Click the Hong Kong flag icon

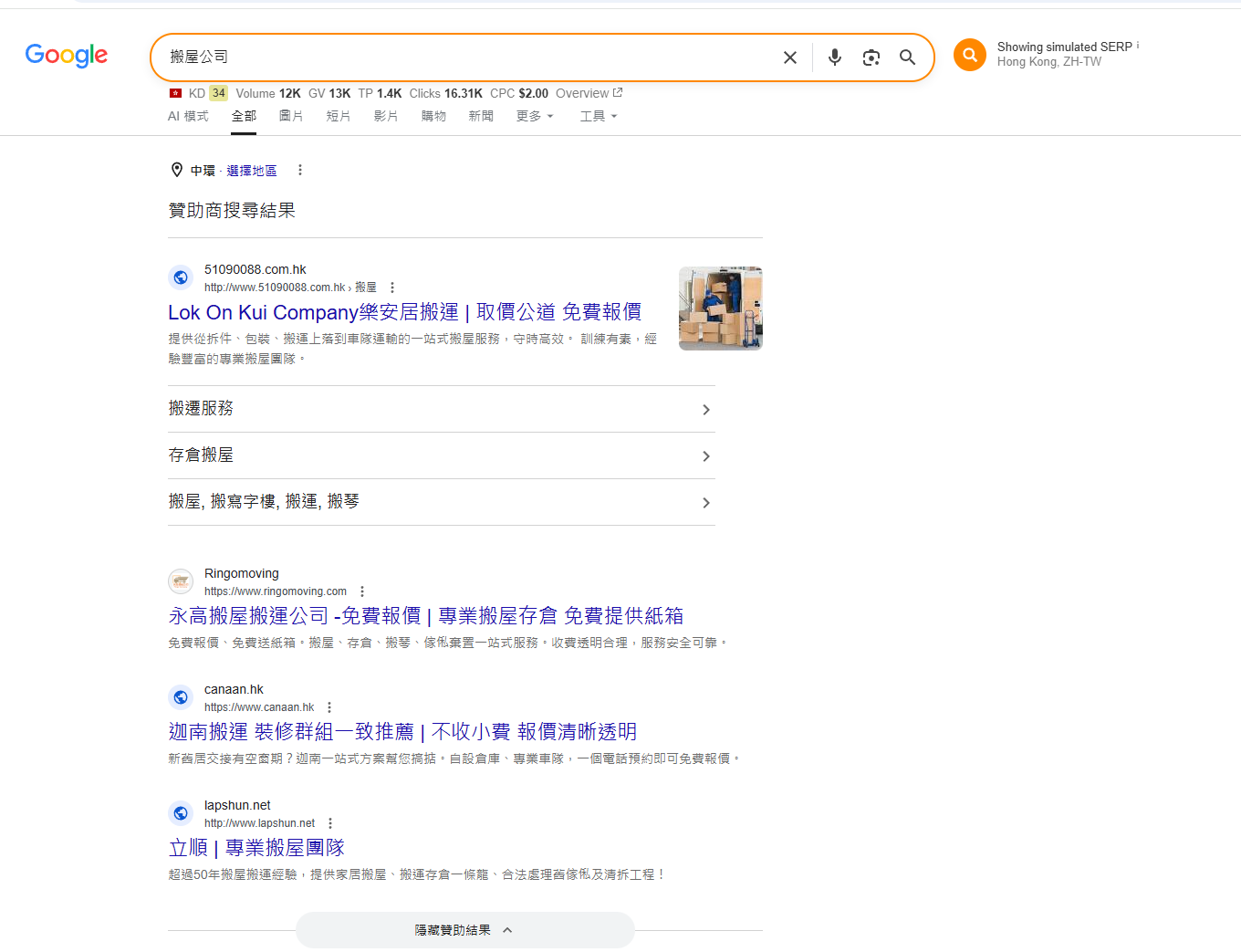click(x=175, y=93)
